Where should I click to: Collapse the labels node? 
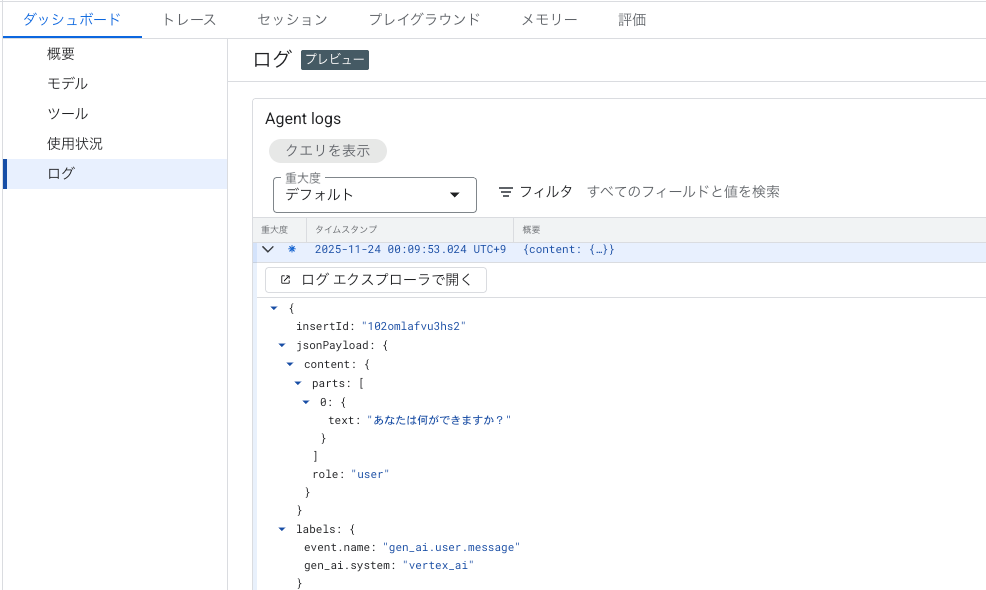click(282, 528)
